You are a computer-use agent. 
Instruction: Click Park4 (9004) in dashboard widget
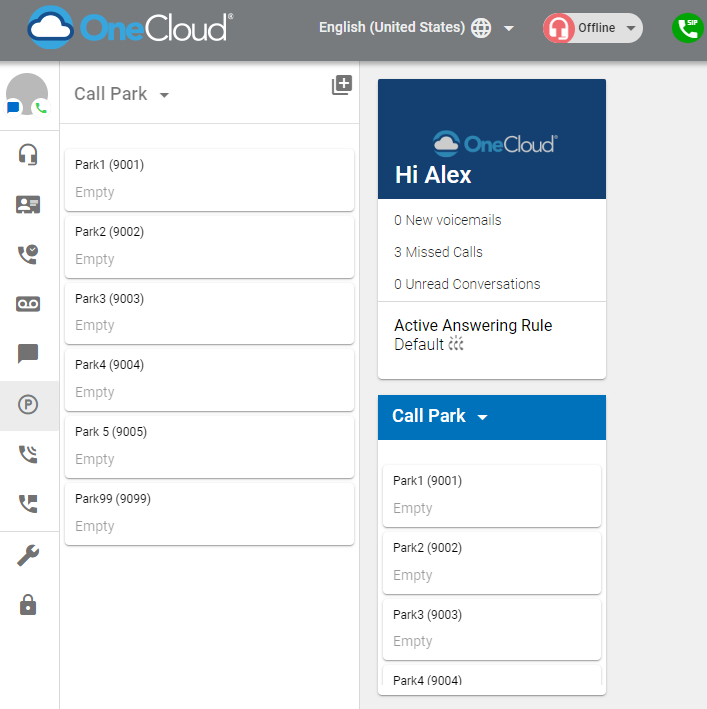(x=492, y=676)
